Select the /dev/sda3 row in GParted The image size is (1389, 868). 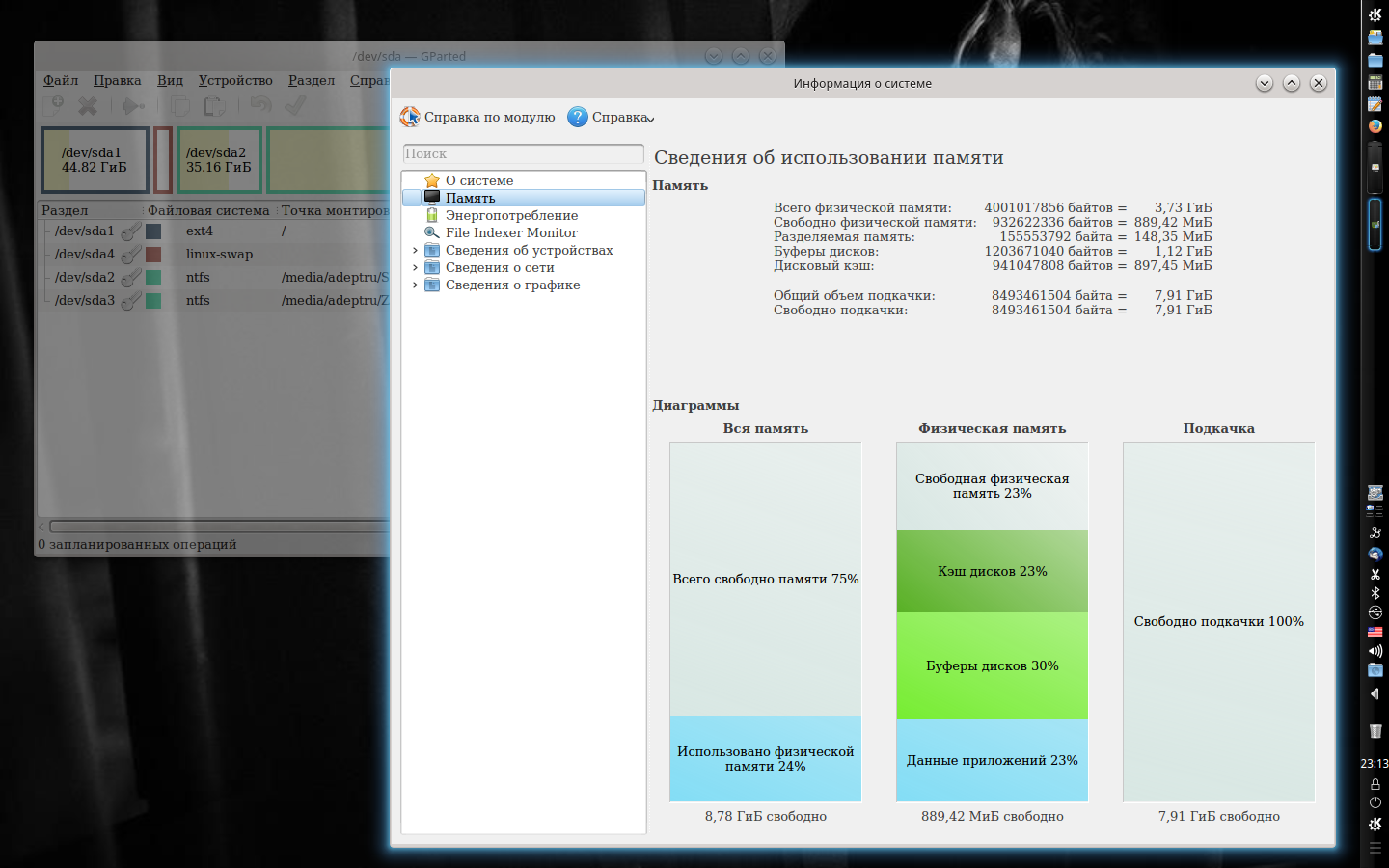[x=214, y=301]
